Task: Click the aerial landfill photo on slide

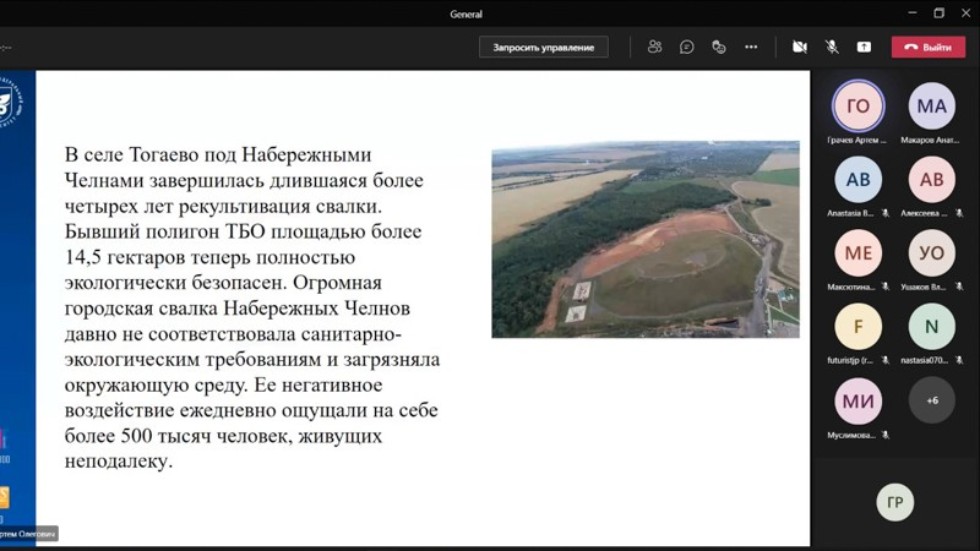Action: coord(645,239)
